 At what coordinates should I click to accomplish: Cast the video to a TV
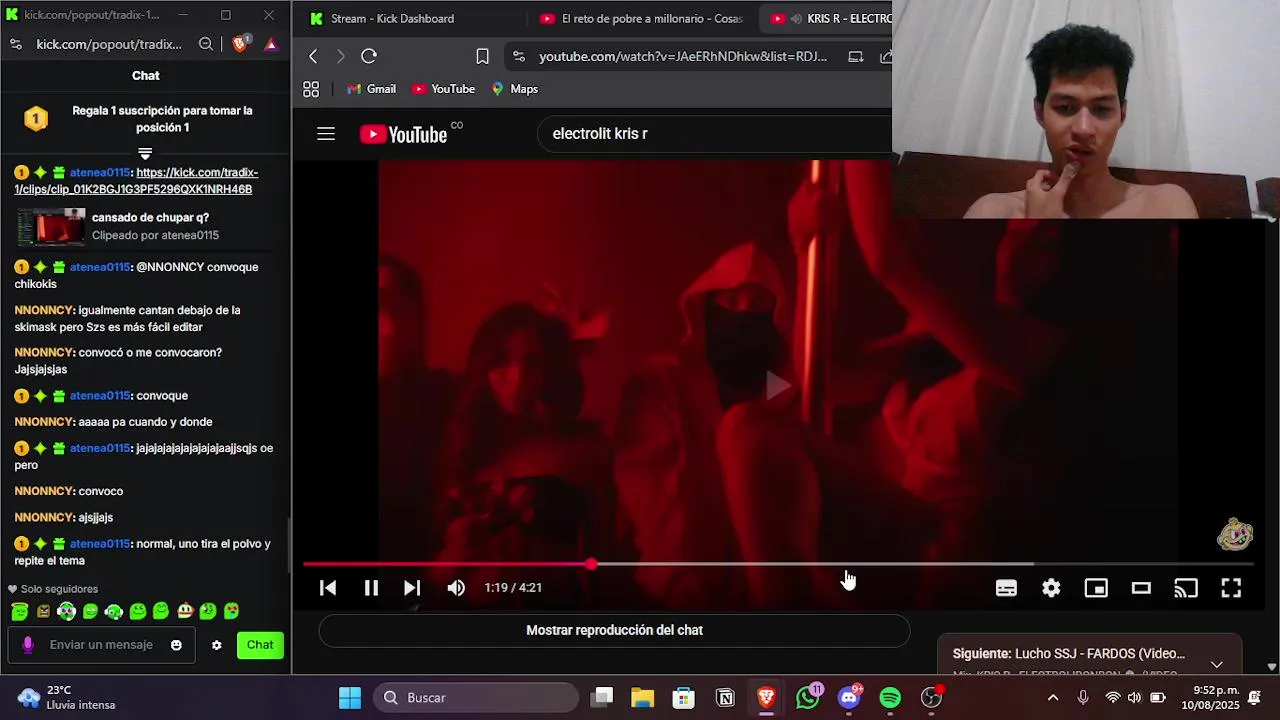tap(1186, 588)
